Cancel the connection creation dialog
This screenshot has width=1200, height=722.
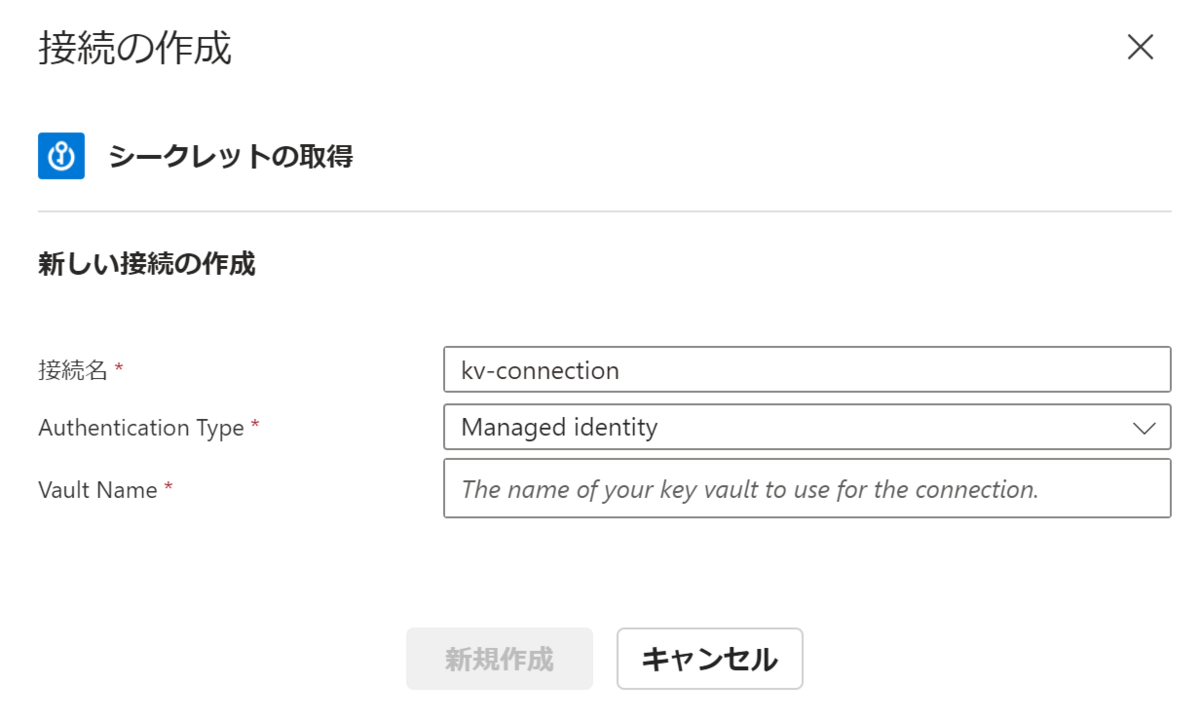click(x=709, y=658)
